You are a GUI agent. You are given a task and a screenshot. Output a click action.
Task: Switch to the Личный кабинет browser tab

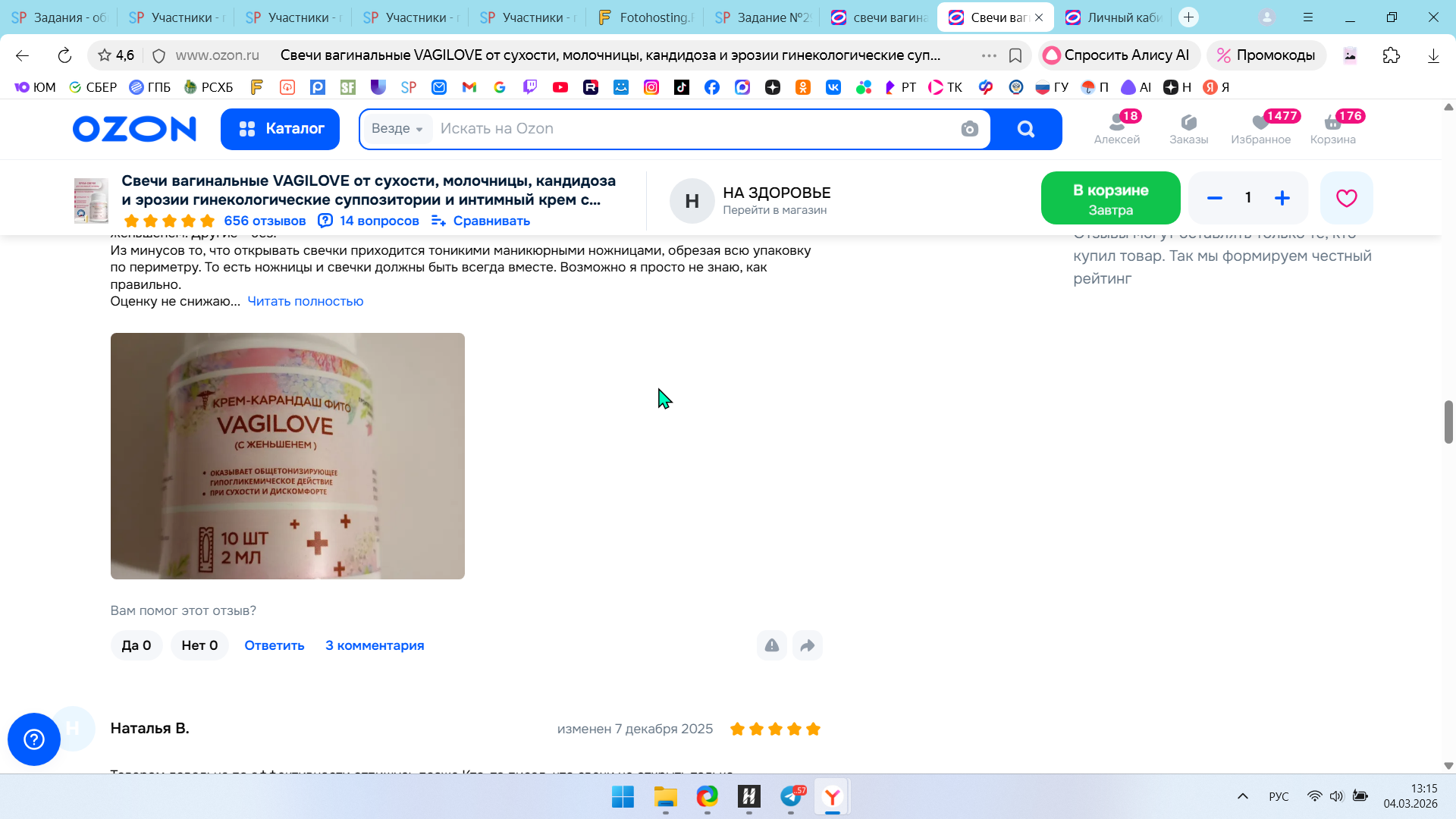pos(1114,17)
